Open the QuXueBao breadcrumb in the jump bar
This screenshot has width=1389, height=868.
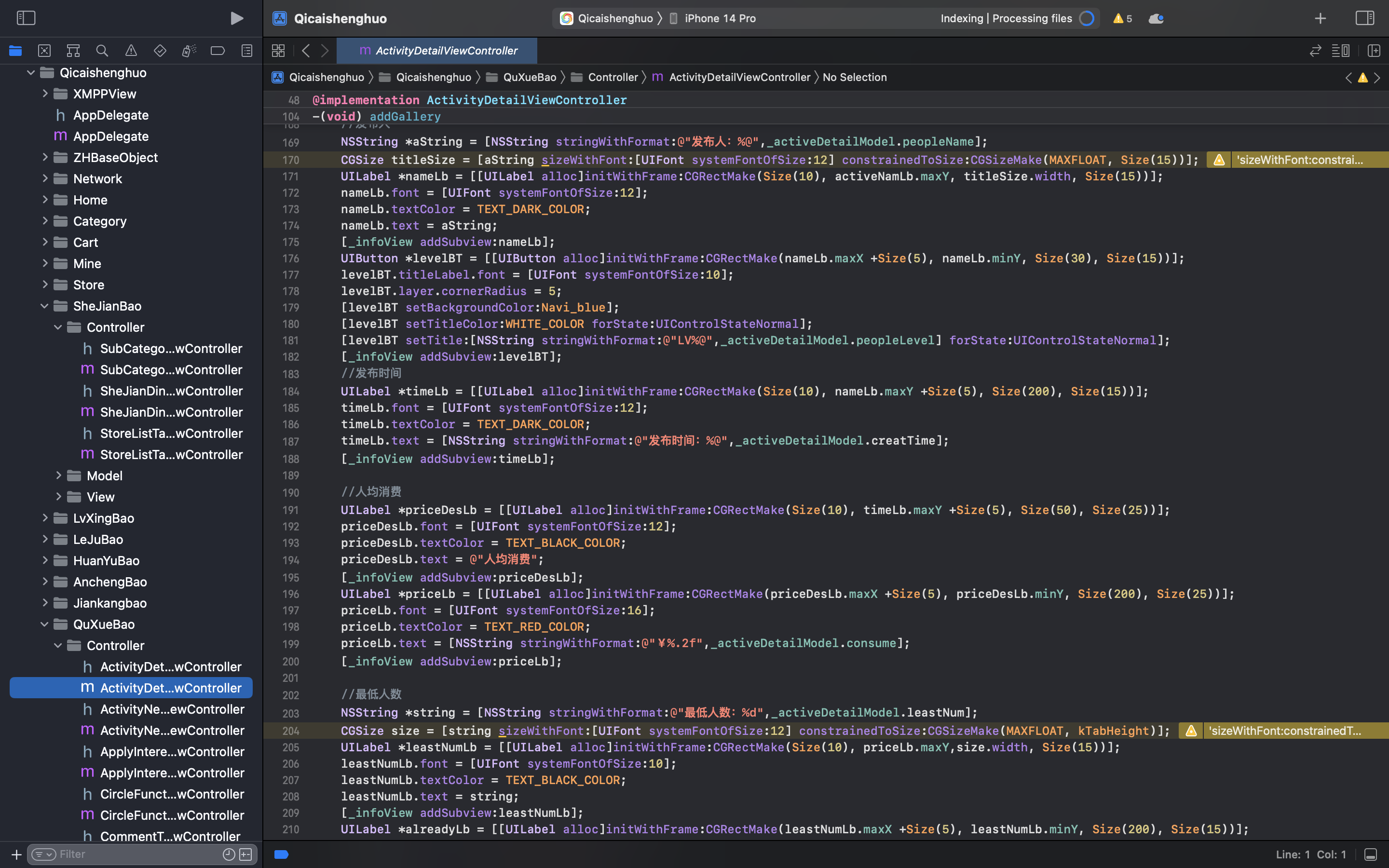coord(521,77)
